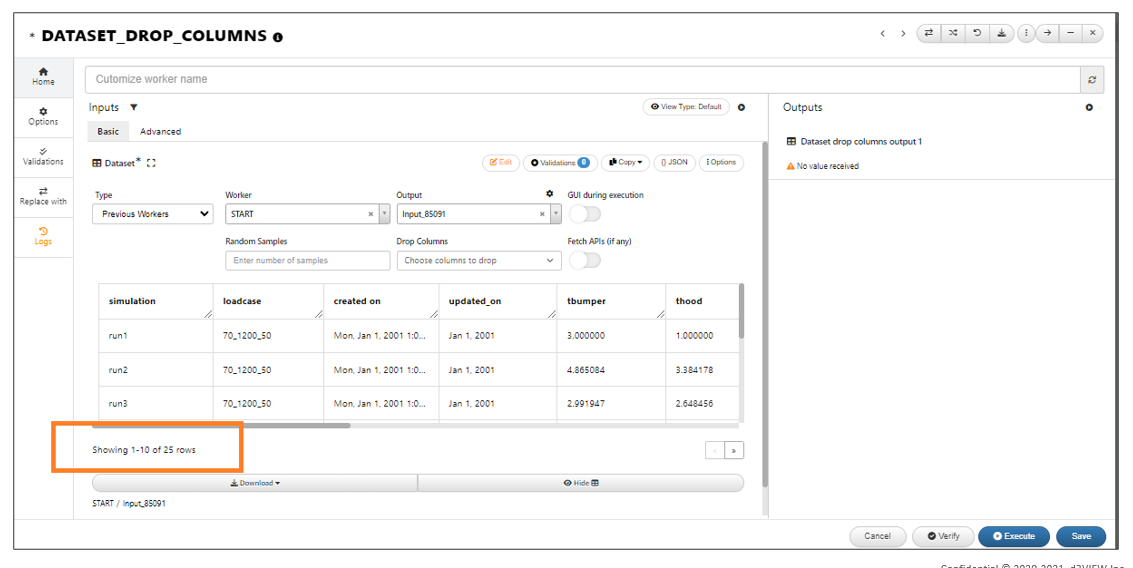Open the Type Previous Workers dropdown
Viewport: 1133px width, 568px height.
coord(152,214)
